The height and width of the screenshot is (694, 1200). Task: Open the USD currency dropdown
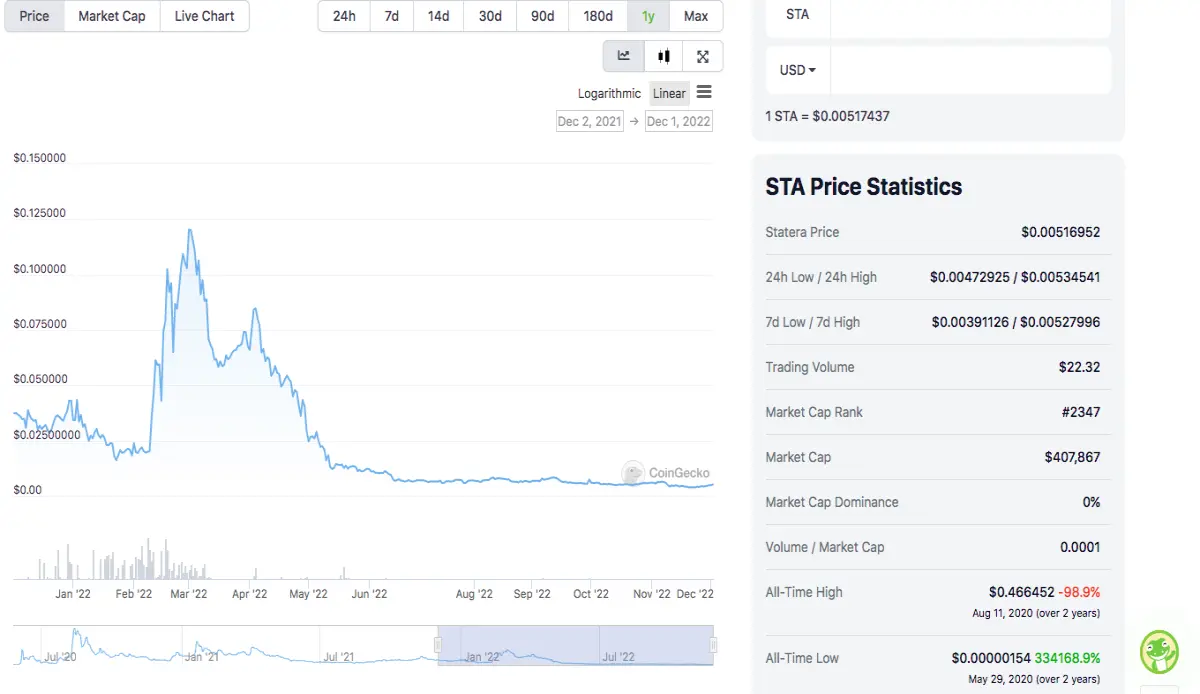[x=798, y=70]
